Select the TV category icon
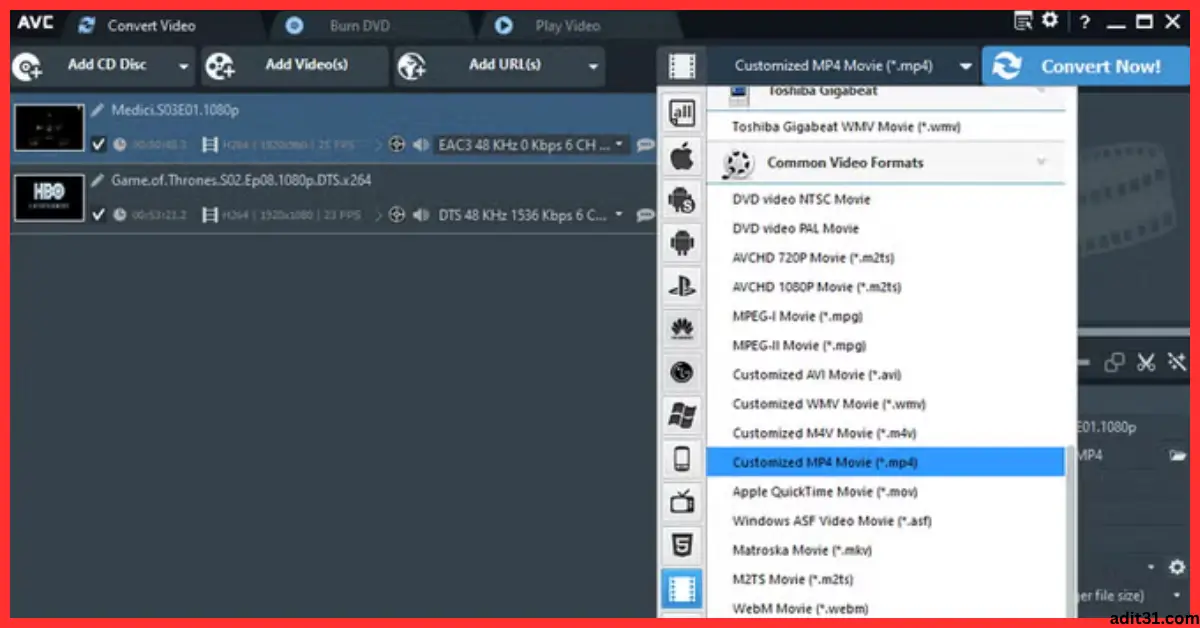Image resolution: width=1200 pixels, height=628 pixels. (x=682, y=502)
